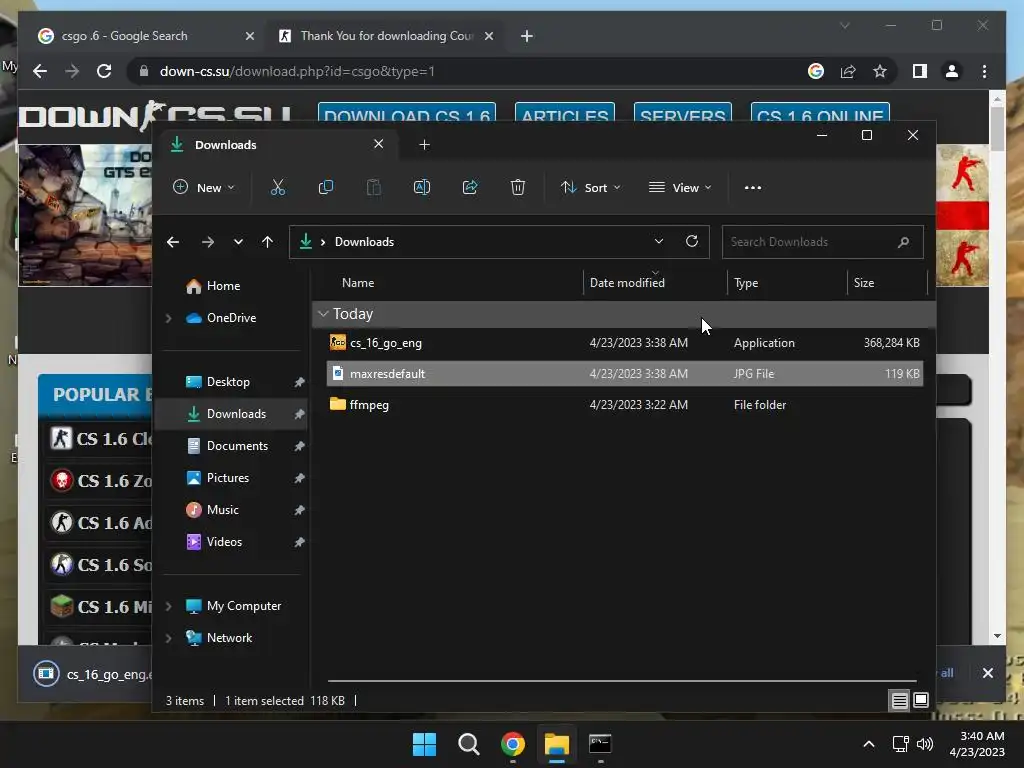
Task: Select the maxresdefault JPG file
Action: 625,374
